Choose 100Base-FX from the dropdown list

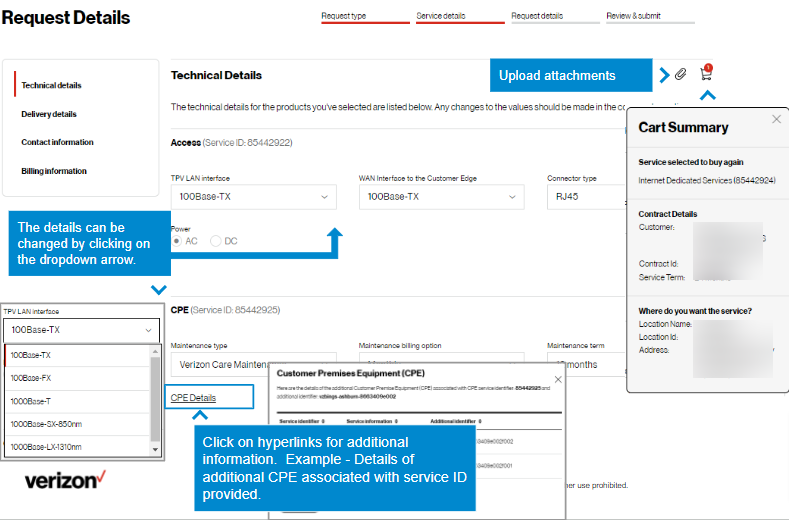[x=77, y=378]
